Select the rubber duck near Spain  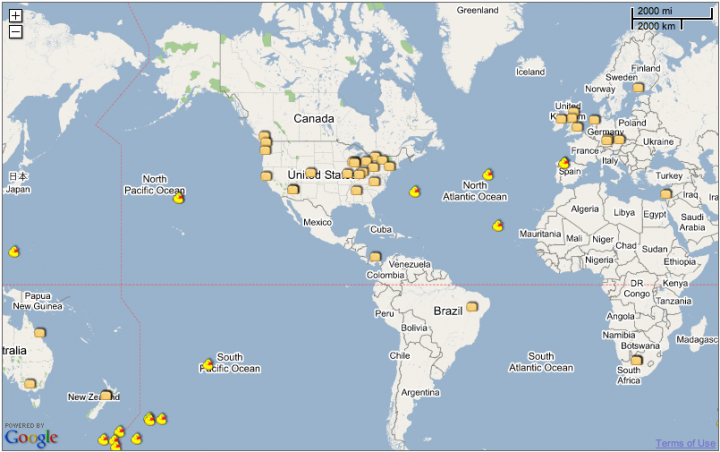(x=564, y=163)
